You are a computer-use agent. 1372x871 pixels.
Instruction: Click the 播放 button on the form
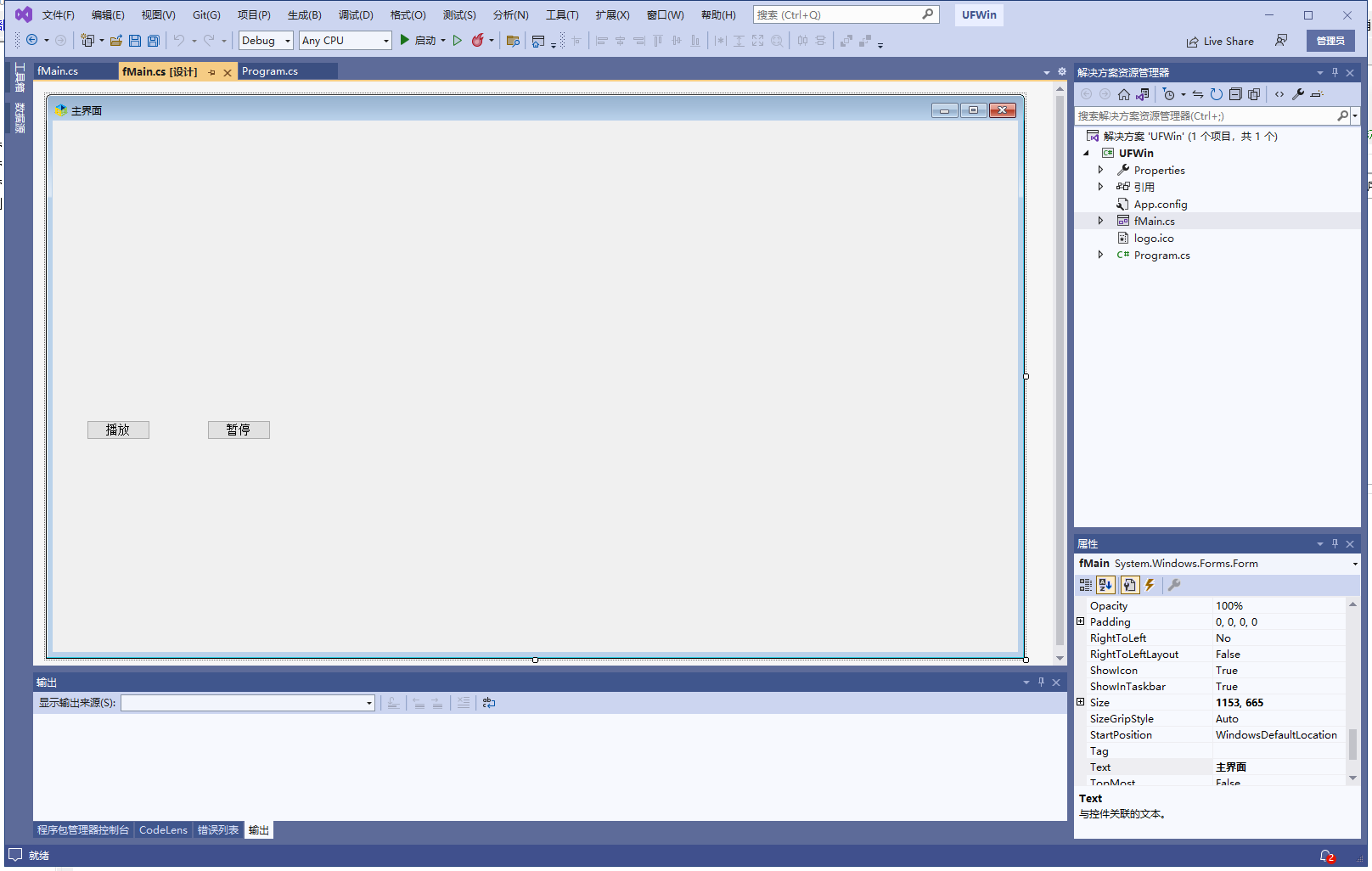[118, 430]
